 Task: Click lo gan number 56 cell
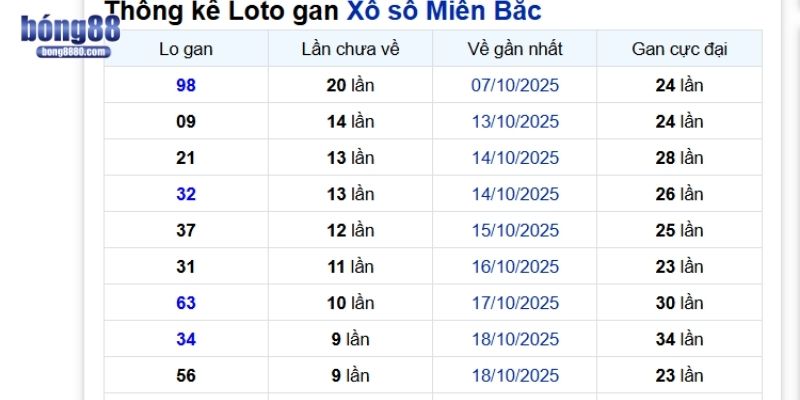point(186,376)
